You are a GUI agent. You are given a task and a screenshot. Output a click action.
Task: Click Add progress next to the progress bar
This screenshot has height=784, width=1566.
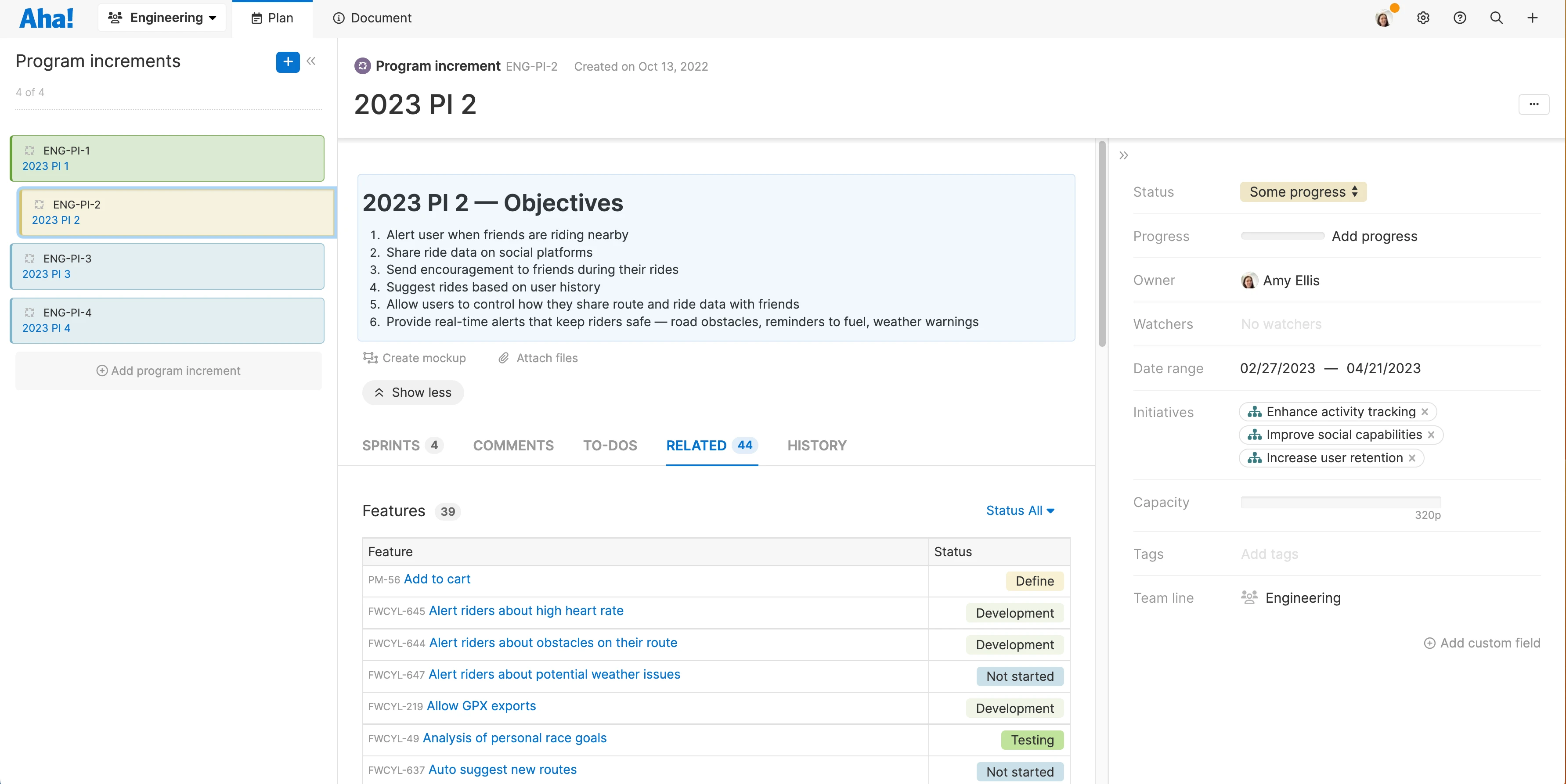click(x=1375, y=236)
